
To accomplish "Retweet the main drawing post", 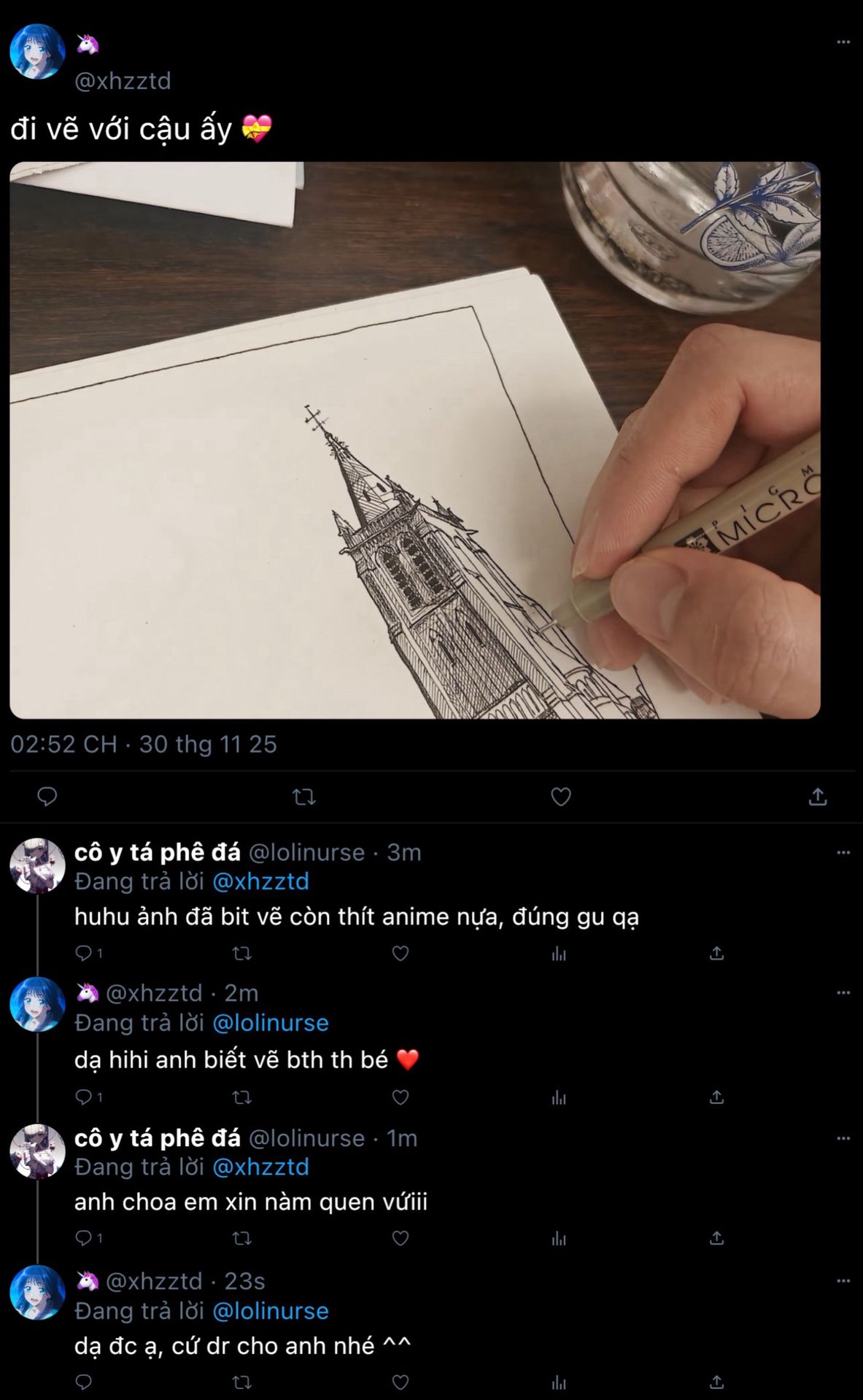I will 303,796.
